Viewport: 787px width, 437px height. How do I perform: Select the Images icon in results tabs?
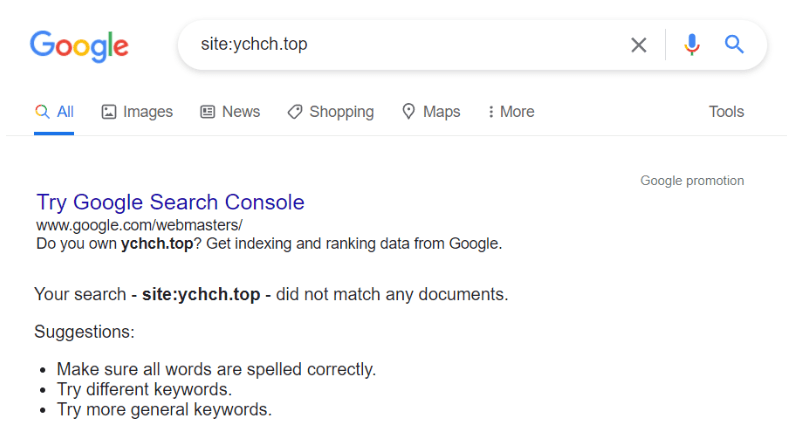tap(109, 111)
